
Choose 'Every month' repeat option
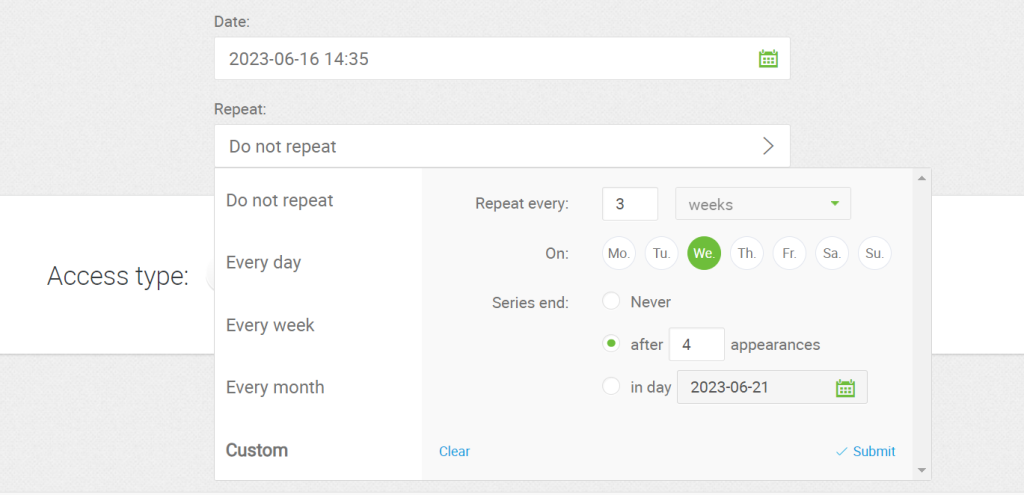coord(275,387)
